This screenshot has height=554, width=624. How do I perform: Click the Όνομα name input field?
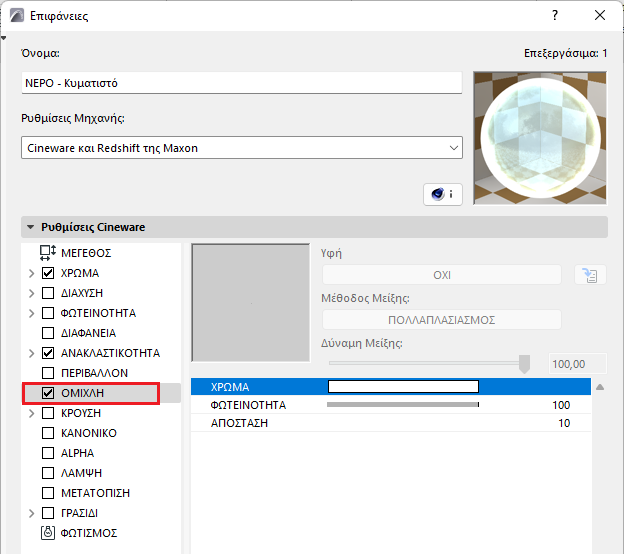[x=242, y=83]
